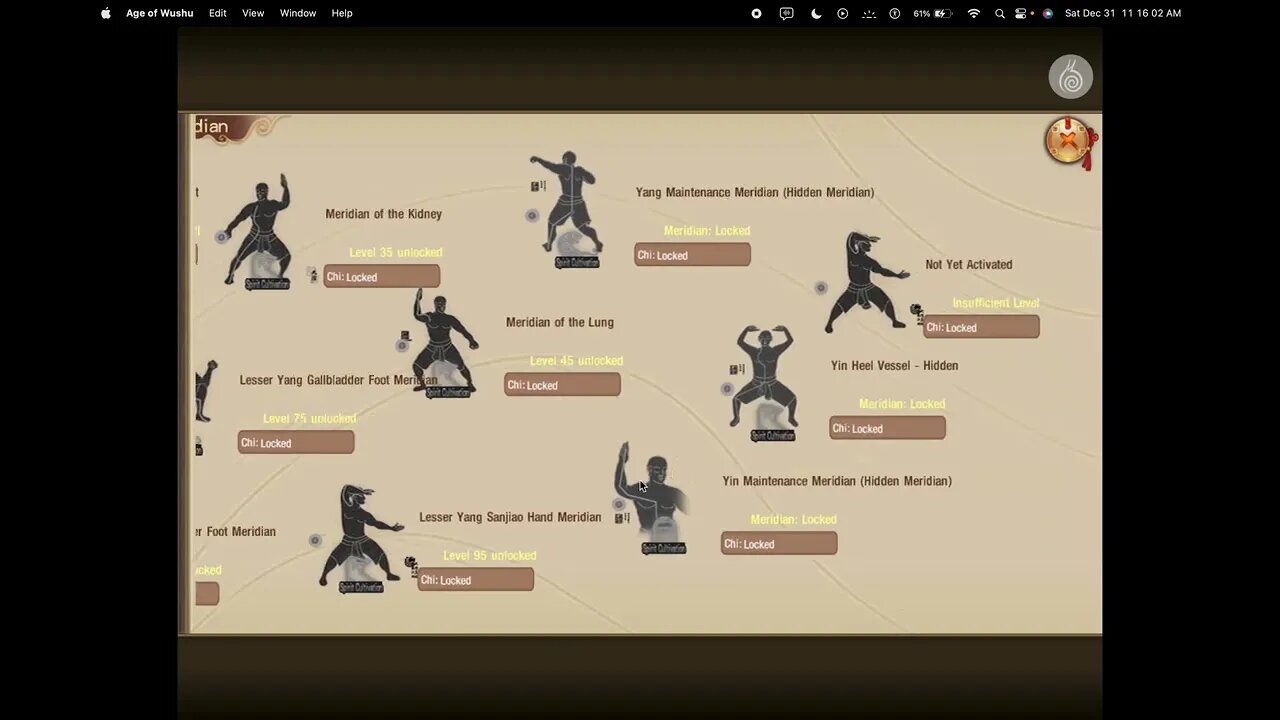The image size is (1280, 720).
Task: Click the 'Not Yet Activated' label
Action: tap(969, 265)
